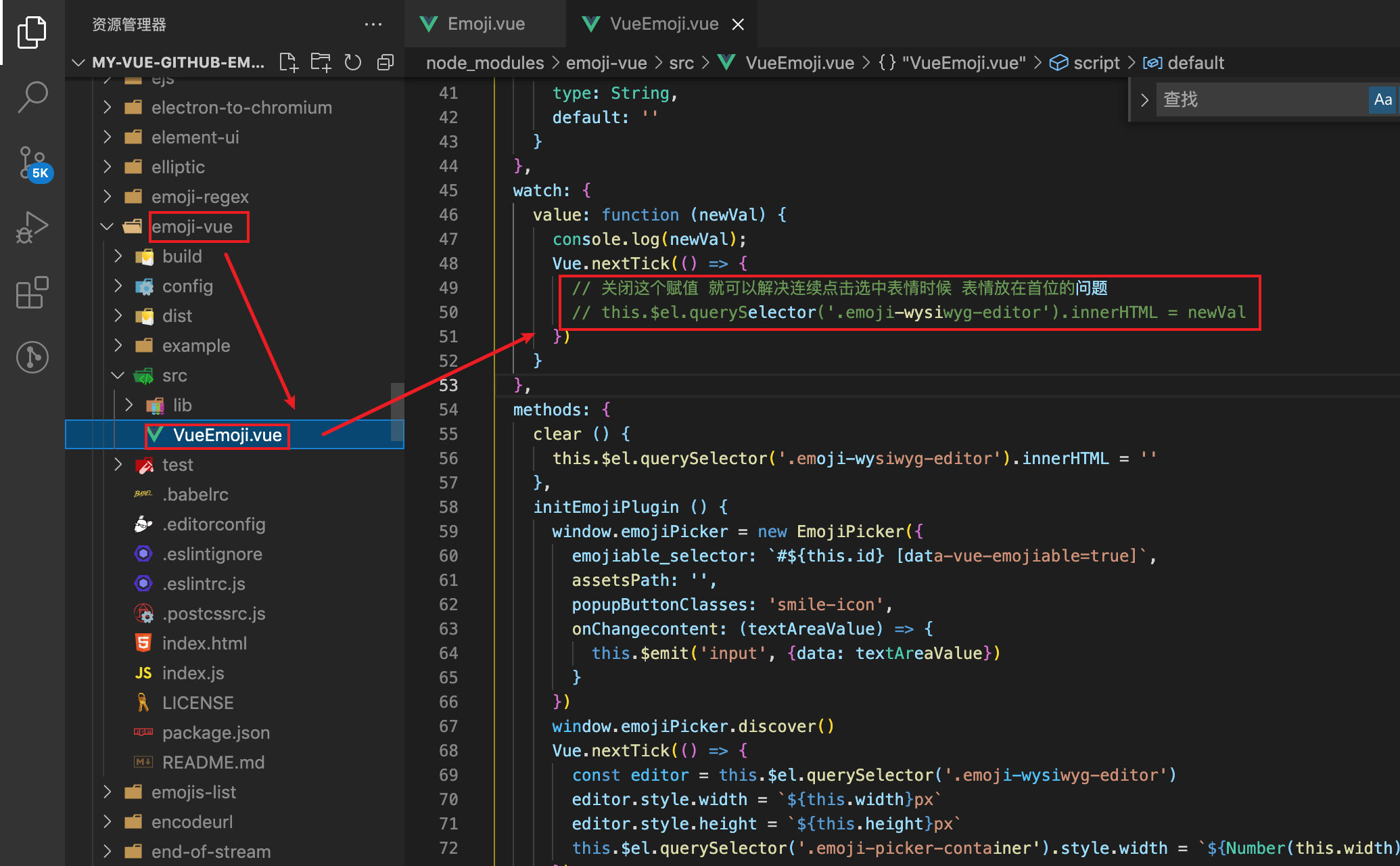Expand the emoji-regex folder
This screenshot has height=866, width=1400.
coord(235,197)
